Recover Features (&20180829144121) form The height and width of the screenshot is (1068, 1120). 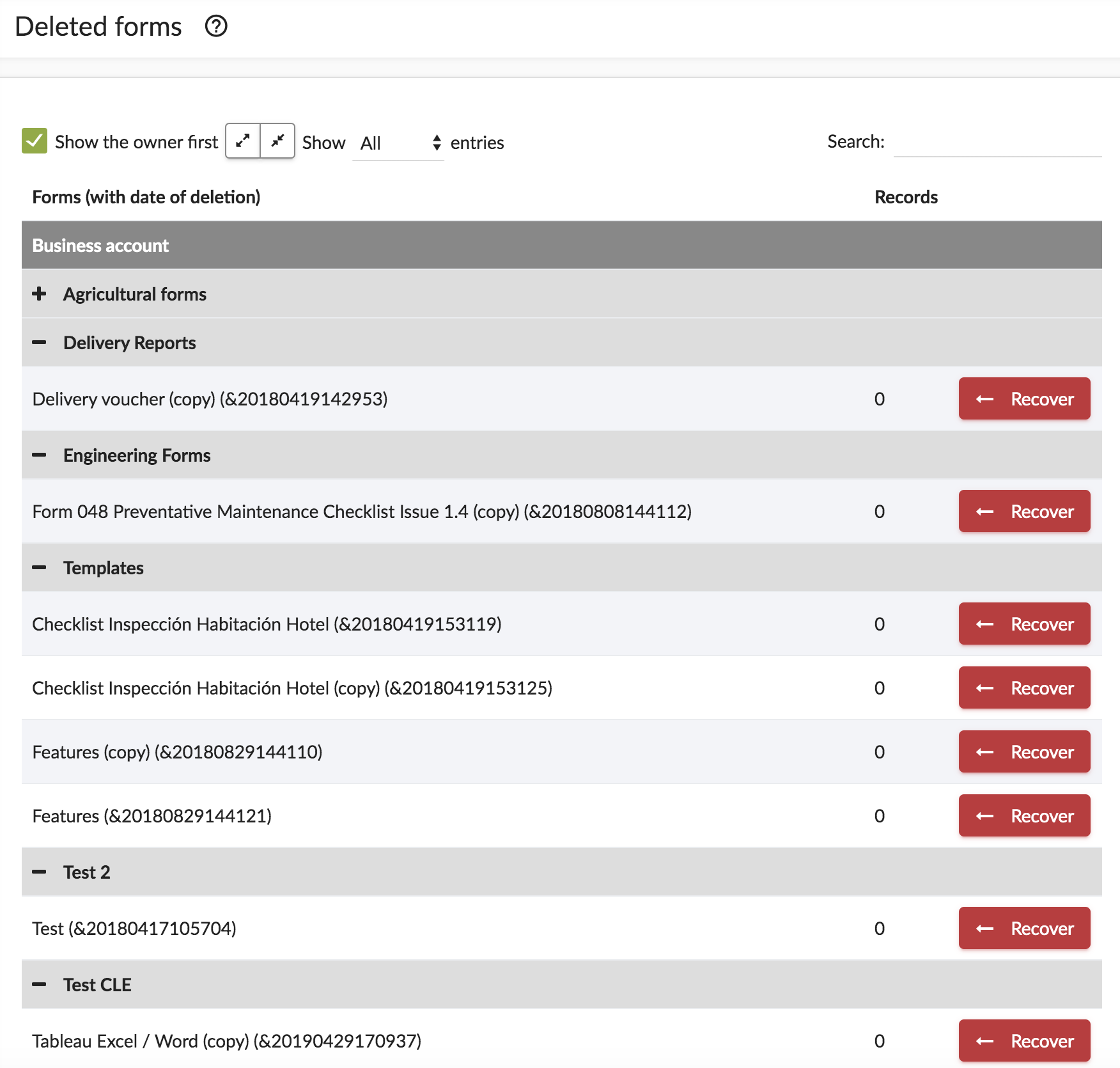click(x=1024, y=815)
